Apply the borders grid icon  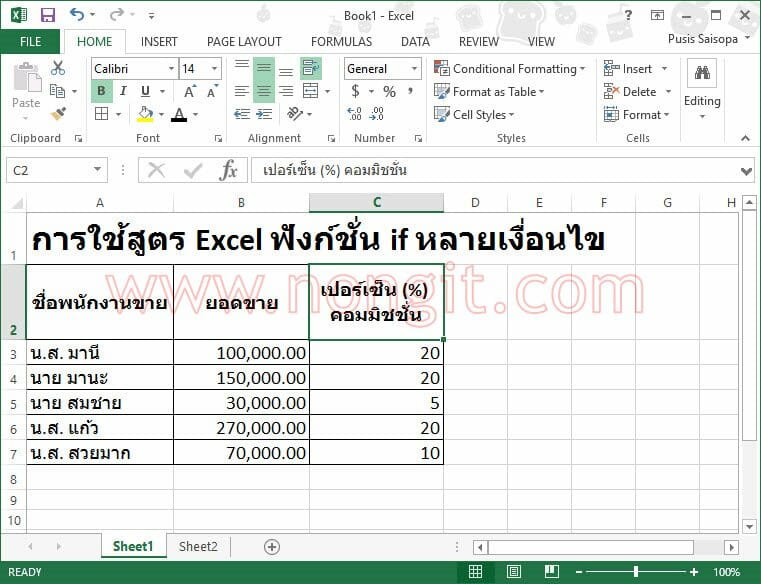click(x=101, y=114)
